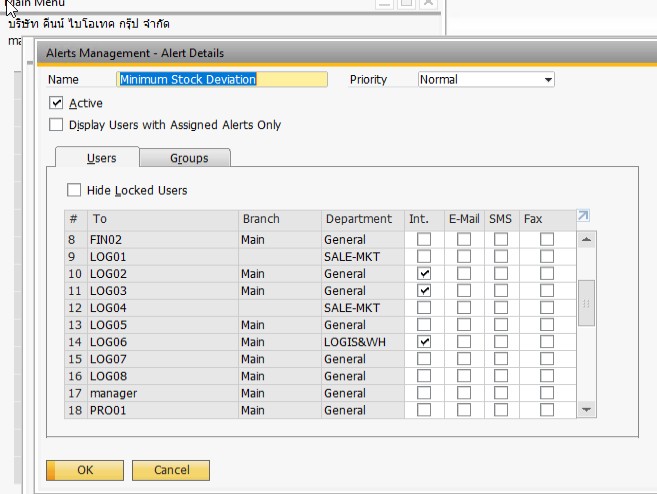This screenshot has height=494, width=657.
Task: Click the Department column header
Action: click(363, 219)
